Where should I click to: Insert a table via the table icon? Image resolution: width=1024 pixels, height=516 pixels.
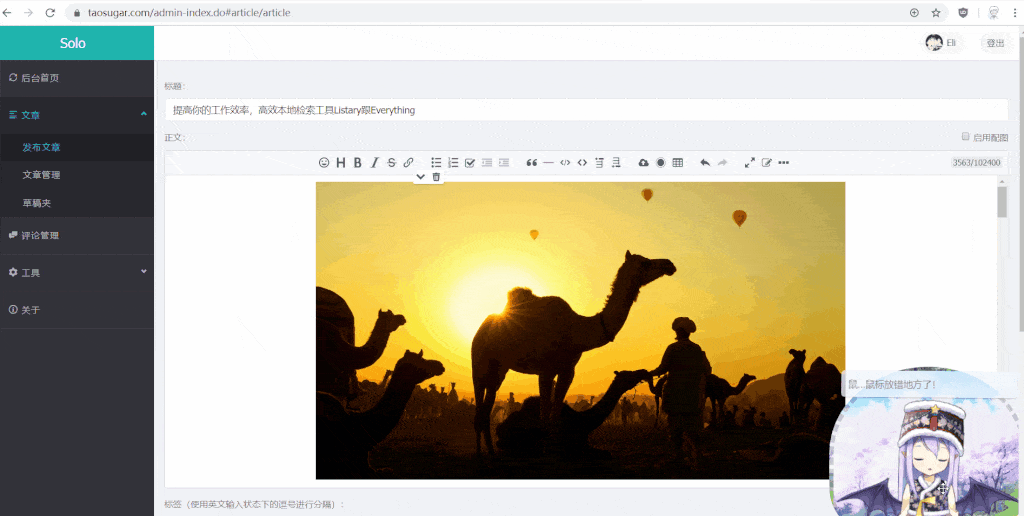click(x=678, y=163)
